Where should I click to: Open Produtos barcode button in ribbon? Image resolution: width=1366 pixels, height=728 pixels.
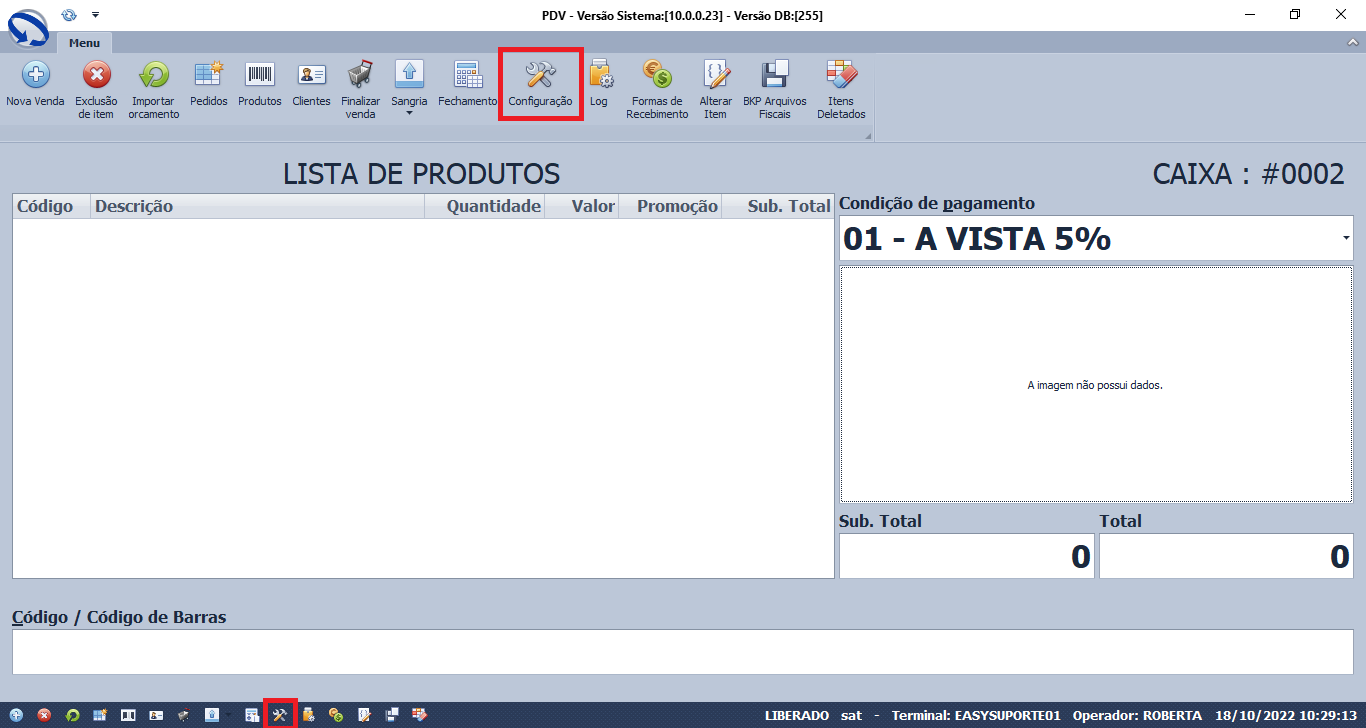click(260, 83)
